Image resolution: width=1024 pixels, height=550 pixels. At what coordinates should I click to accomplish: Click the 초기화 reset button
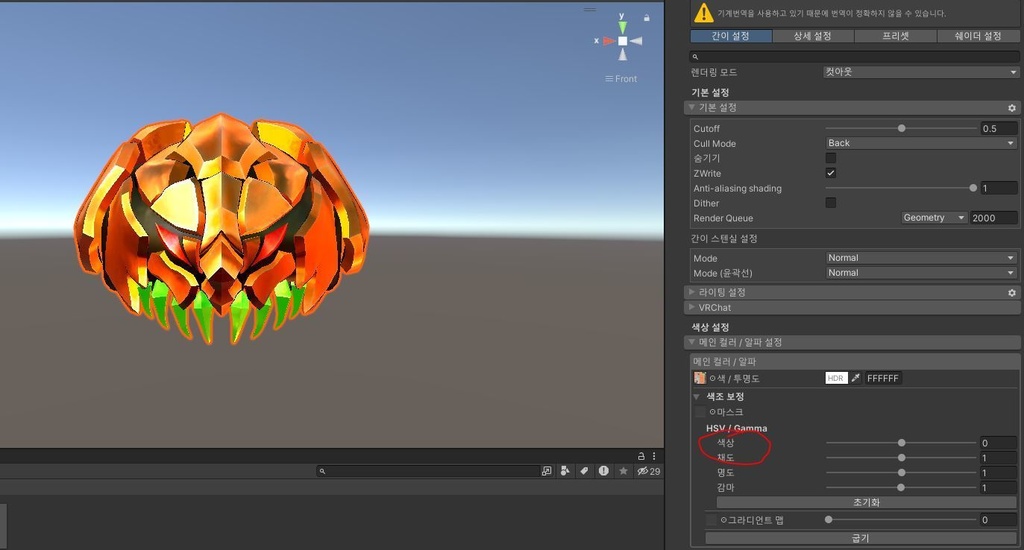[x=866, y=502]
